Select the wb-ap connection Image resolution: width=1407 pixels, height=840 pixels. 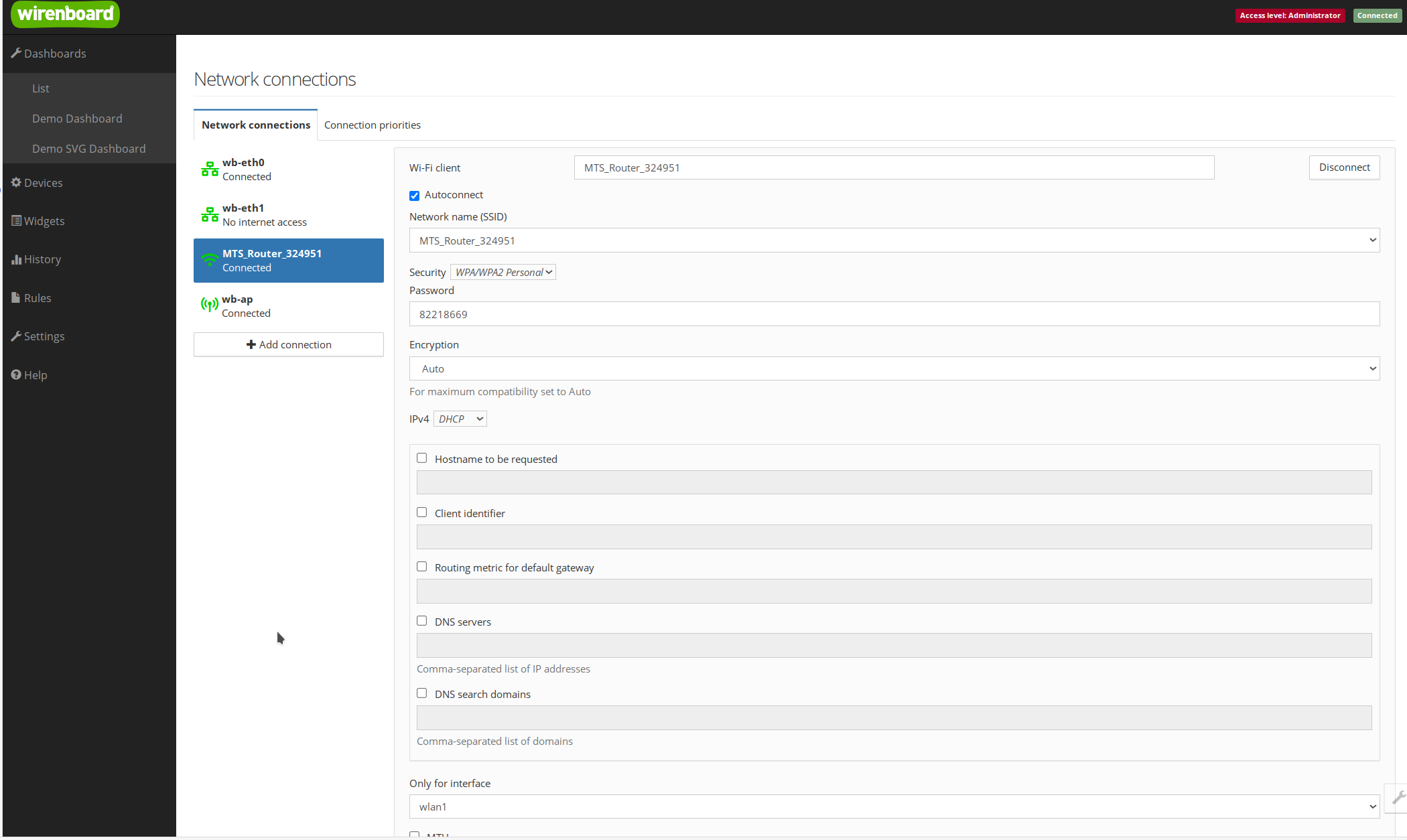click(289, 306)
